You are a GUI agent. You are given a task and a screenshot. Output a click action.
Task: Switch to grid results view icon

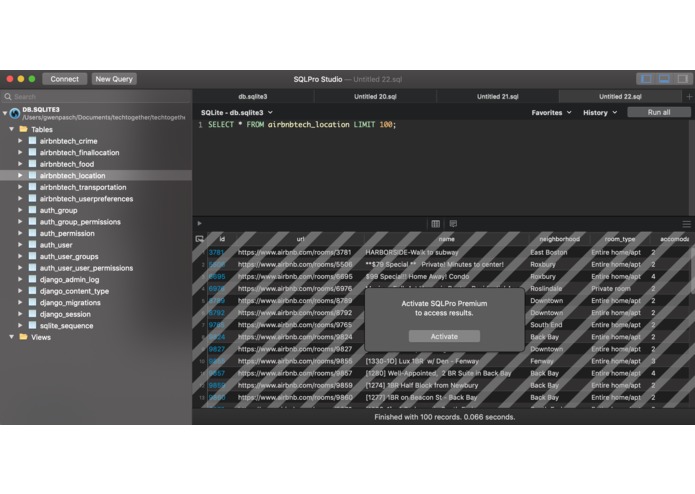point(436,224)
